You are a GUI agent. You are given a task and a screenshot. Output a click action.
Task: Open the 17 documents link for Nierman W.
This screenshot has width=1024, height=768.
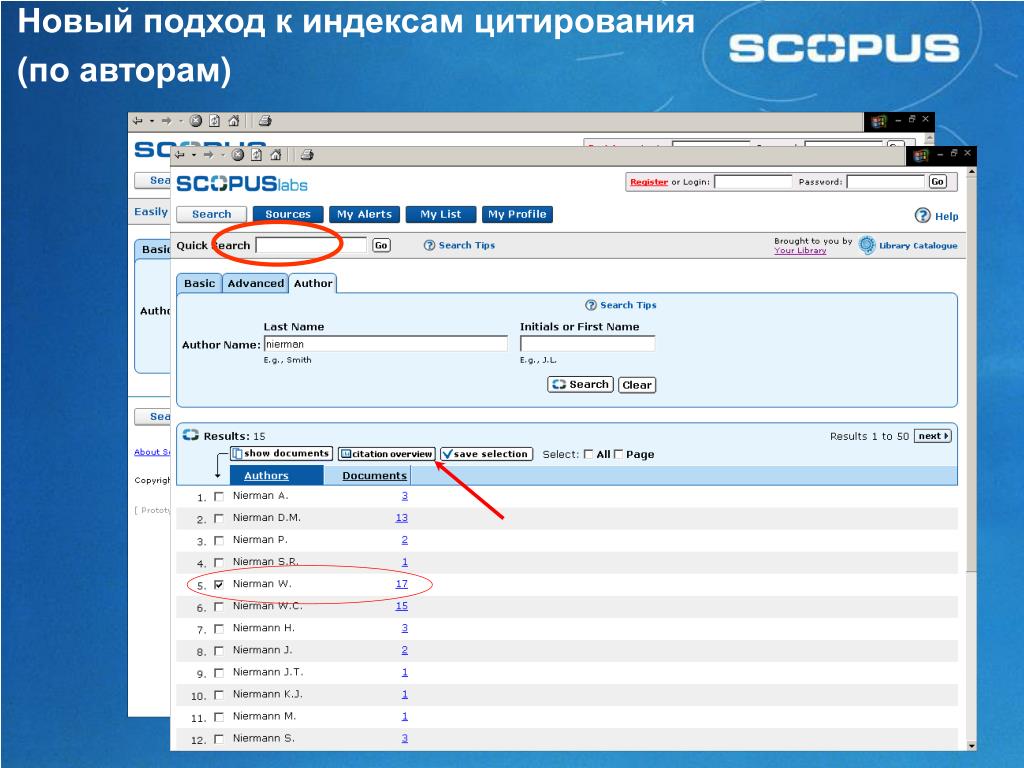pos(402,584)
